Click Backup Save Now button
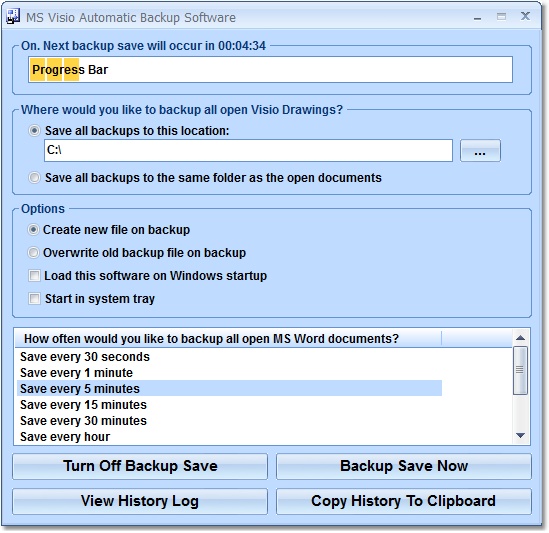Viewport: 549px width, 533px height. pyautogui.click(x=404, y=466)
